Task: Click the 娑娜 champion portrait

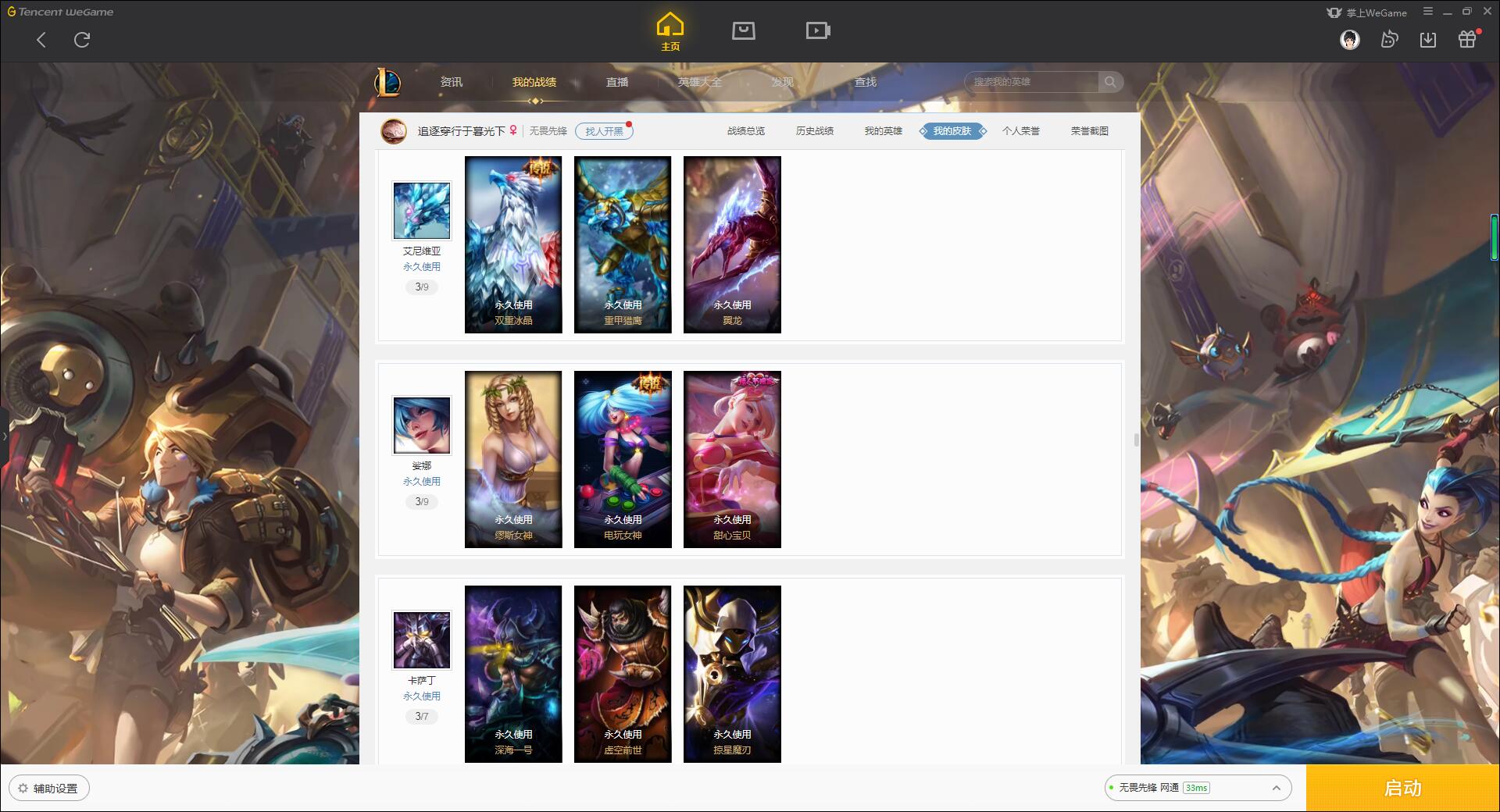Action: [x=422, y=426]
